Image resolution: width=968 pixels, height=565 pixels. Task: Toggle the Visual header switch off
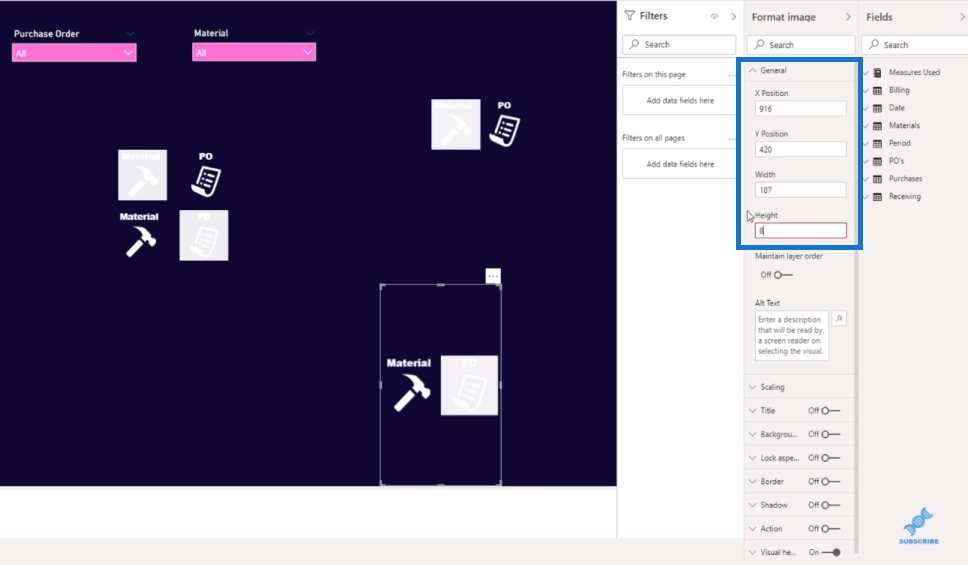[832, 552]
